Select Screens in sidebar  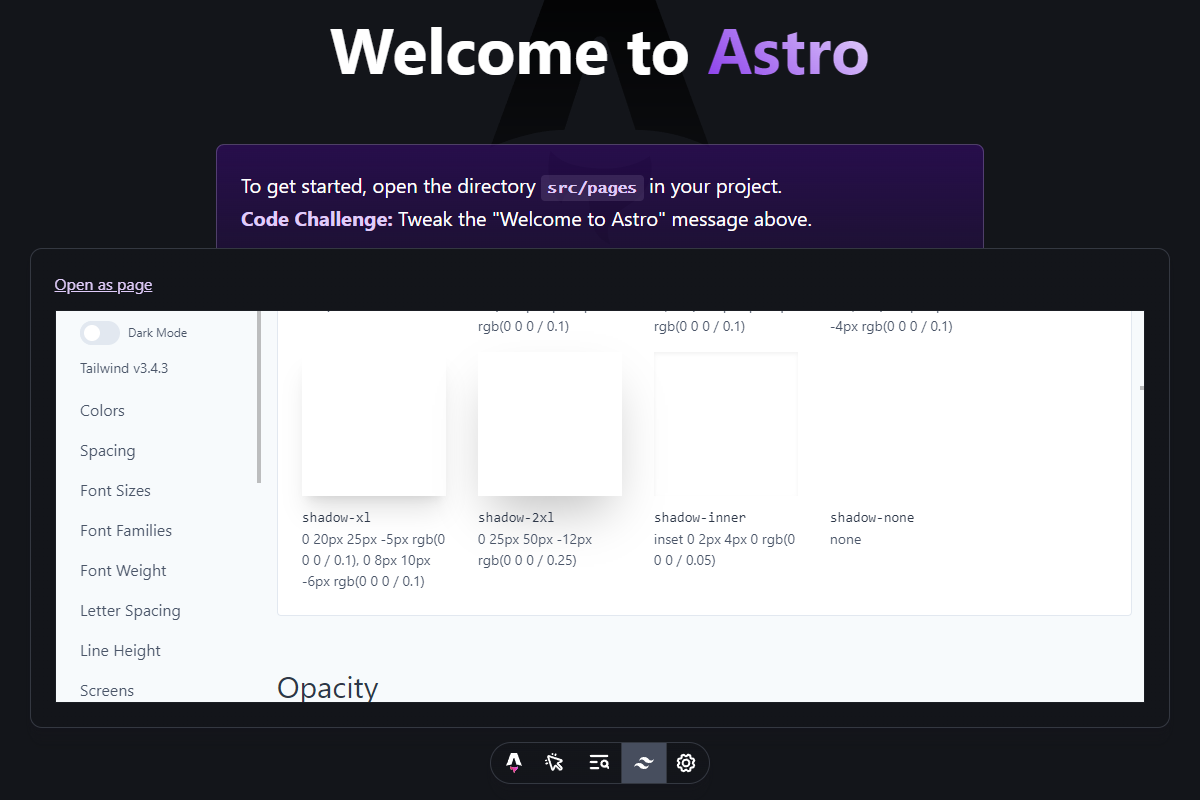pos(107,691)
